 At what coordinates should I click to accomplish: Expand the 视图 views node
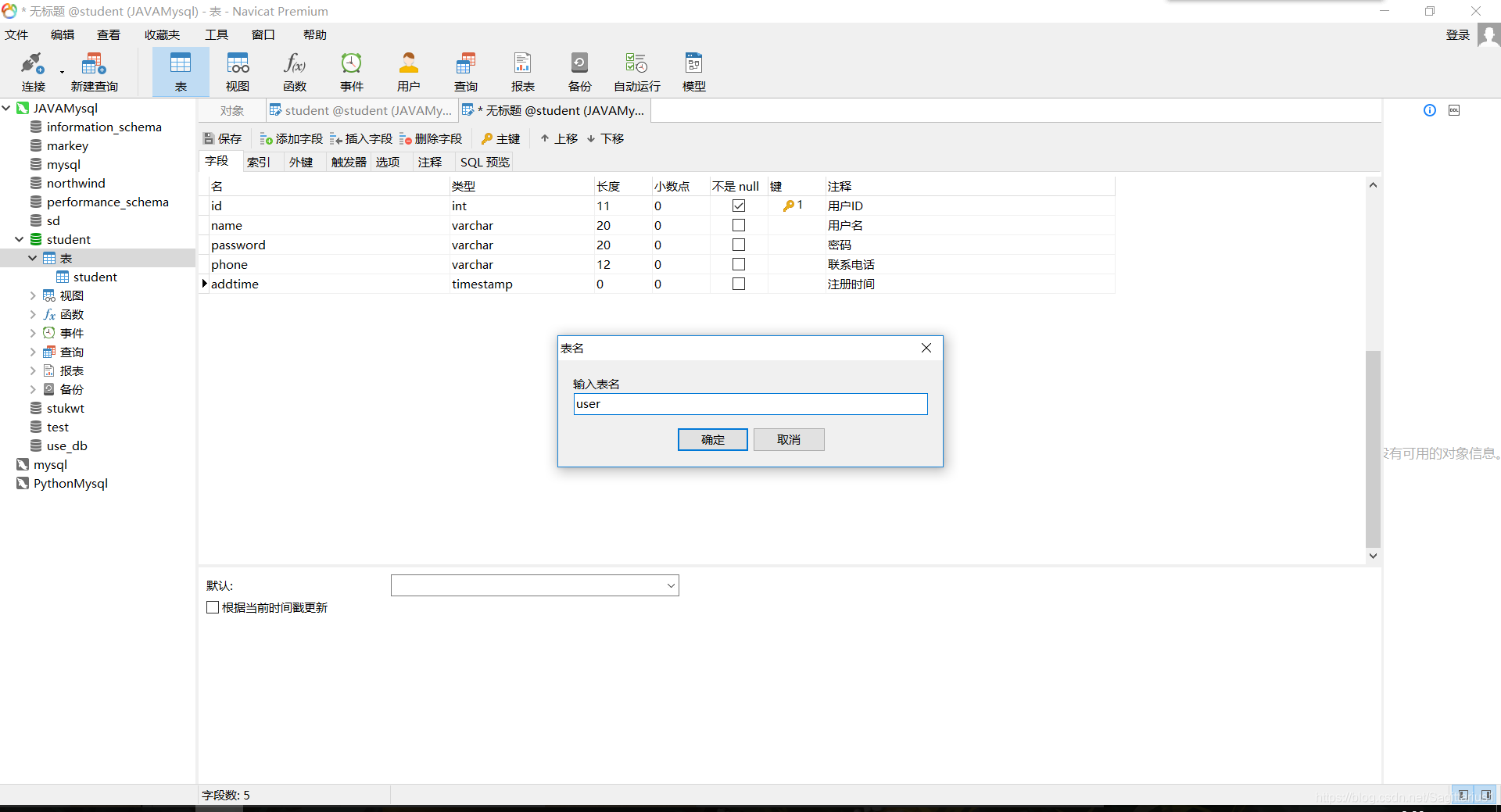tap(33, 295)
